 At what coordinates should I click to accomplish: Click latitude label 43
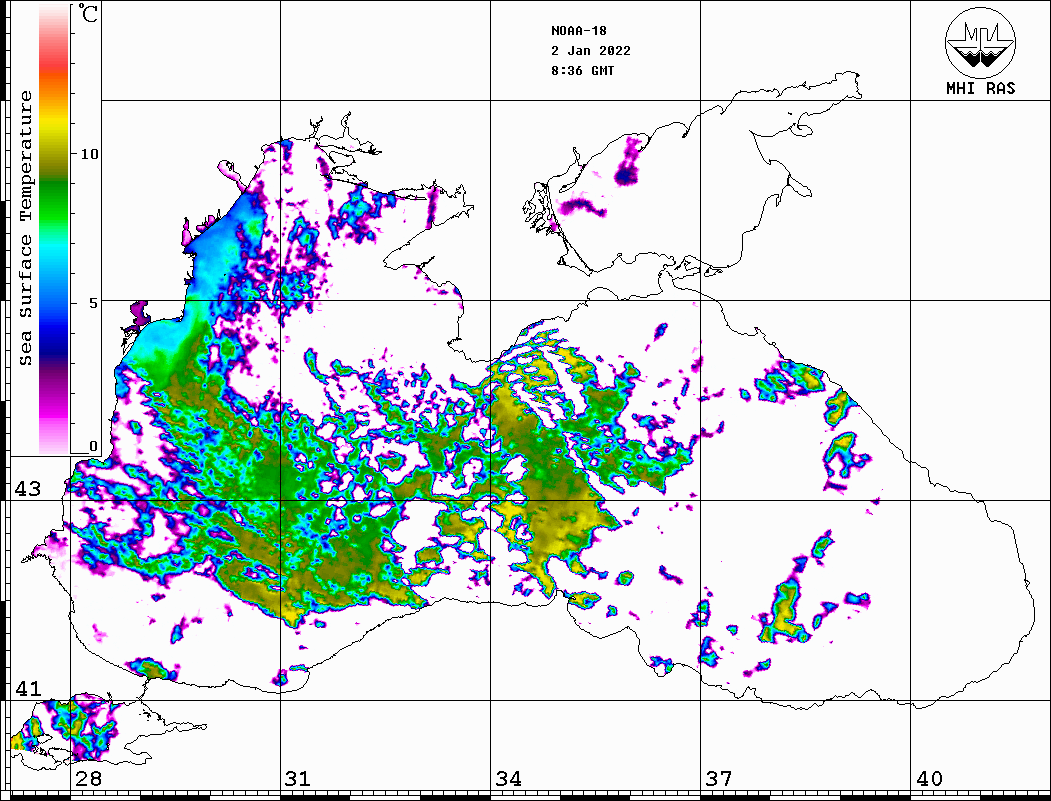(27, 489)
